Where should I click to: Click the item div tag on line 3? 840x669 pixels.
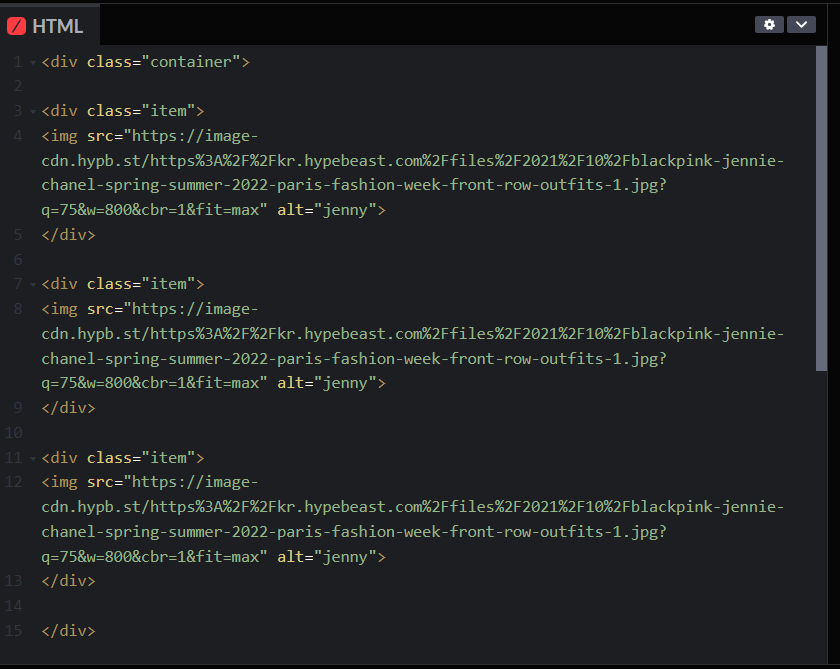point(123,111)
